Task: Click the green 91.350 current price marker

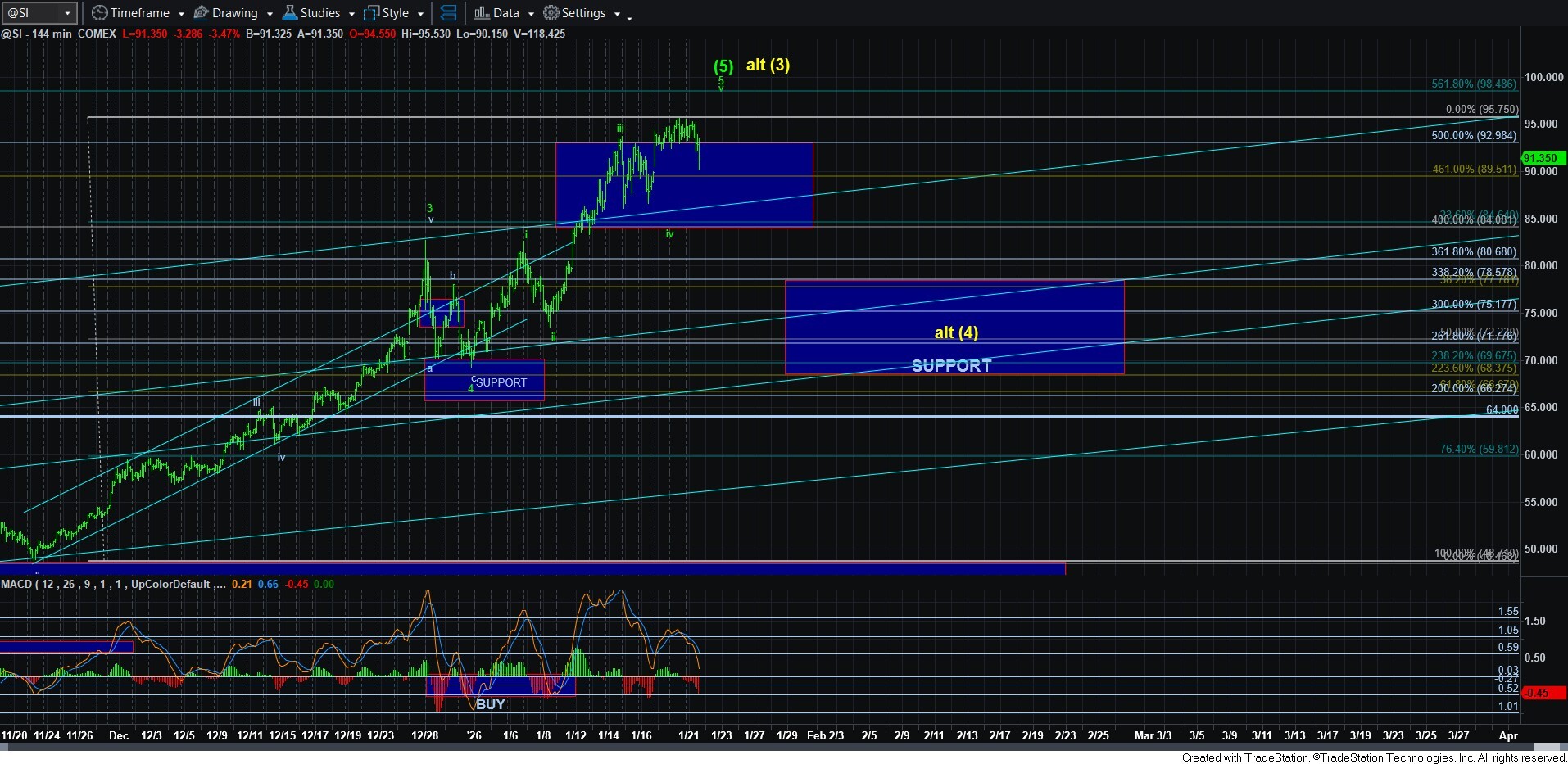Action: (x=1542, y=158)
